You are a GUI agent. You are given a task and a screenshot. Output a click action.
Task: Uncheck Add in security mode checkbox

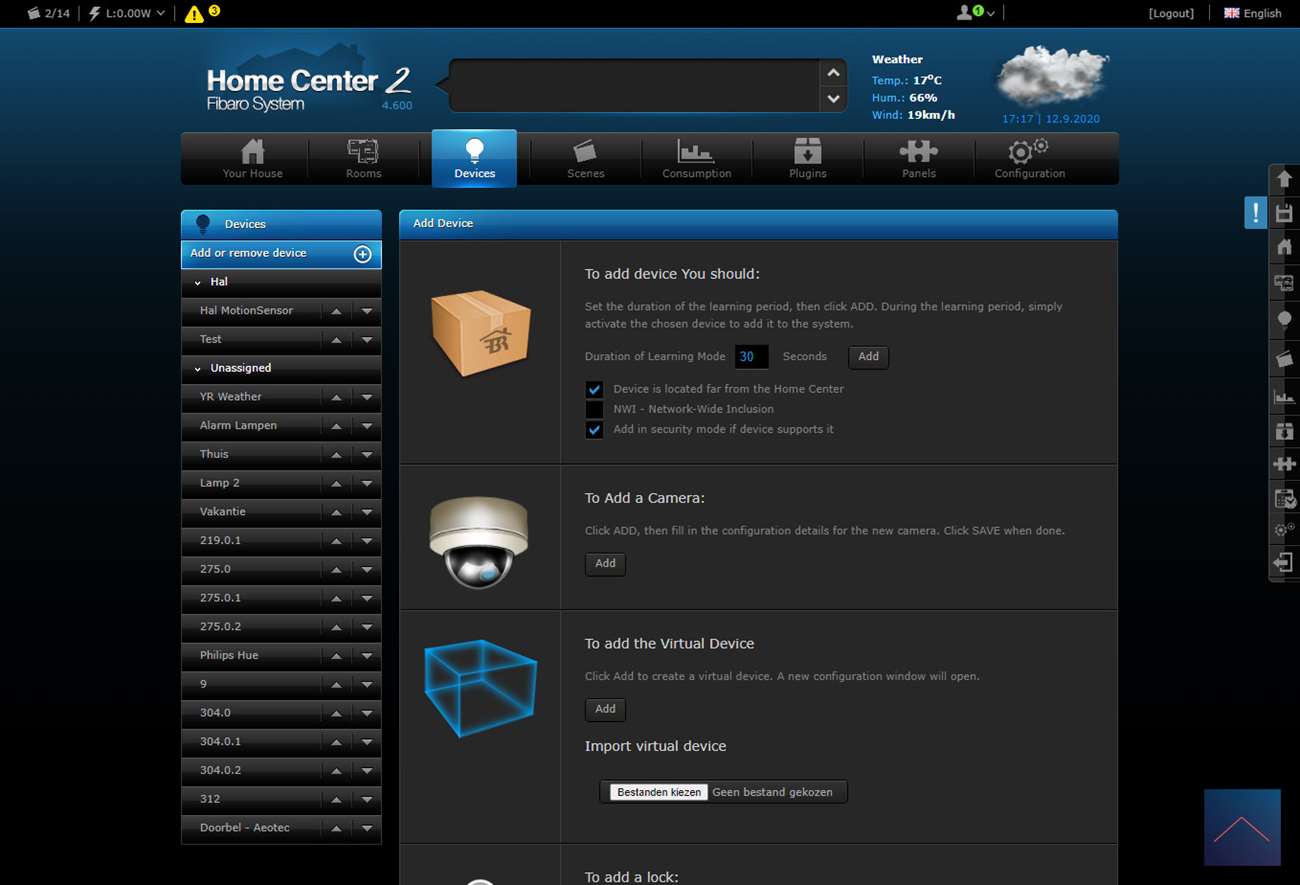point(594,429)
